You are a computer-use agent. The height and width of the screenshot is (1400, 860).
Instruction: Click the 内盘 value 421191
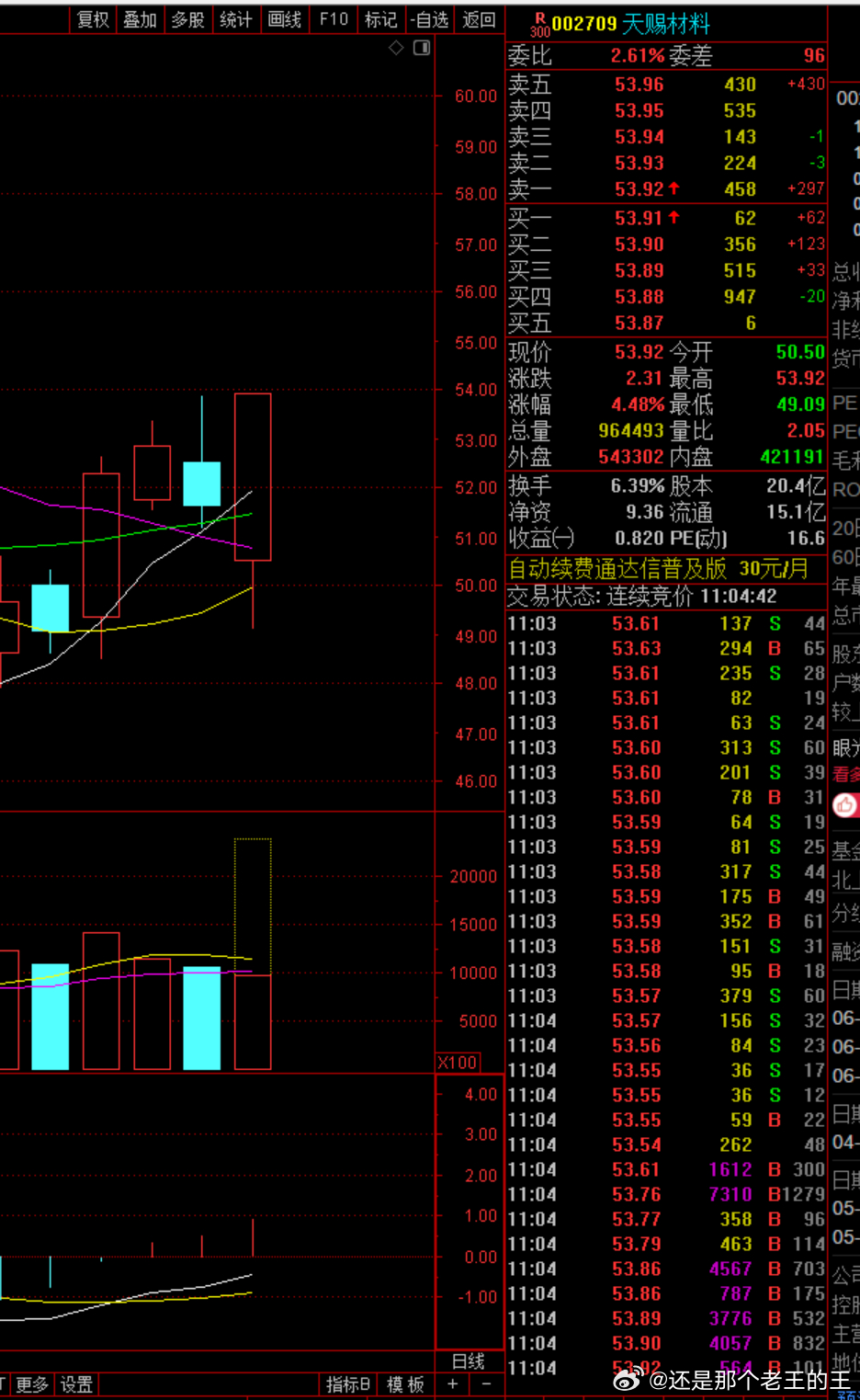click(792, 457)
